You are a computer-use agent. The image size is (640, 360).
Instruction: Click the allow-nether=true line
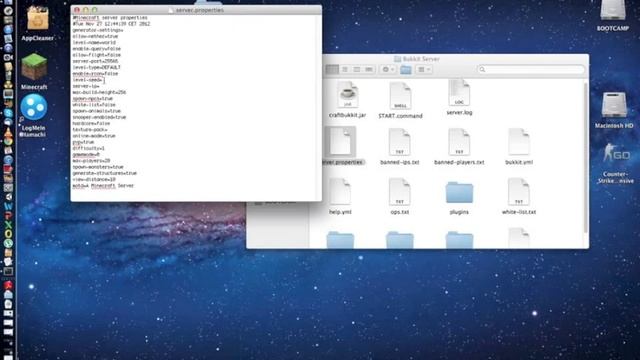95,36
